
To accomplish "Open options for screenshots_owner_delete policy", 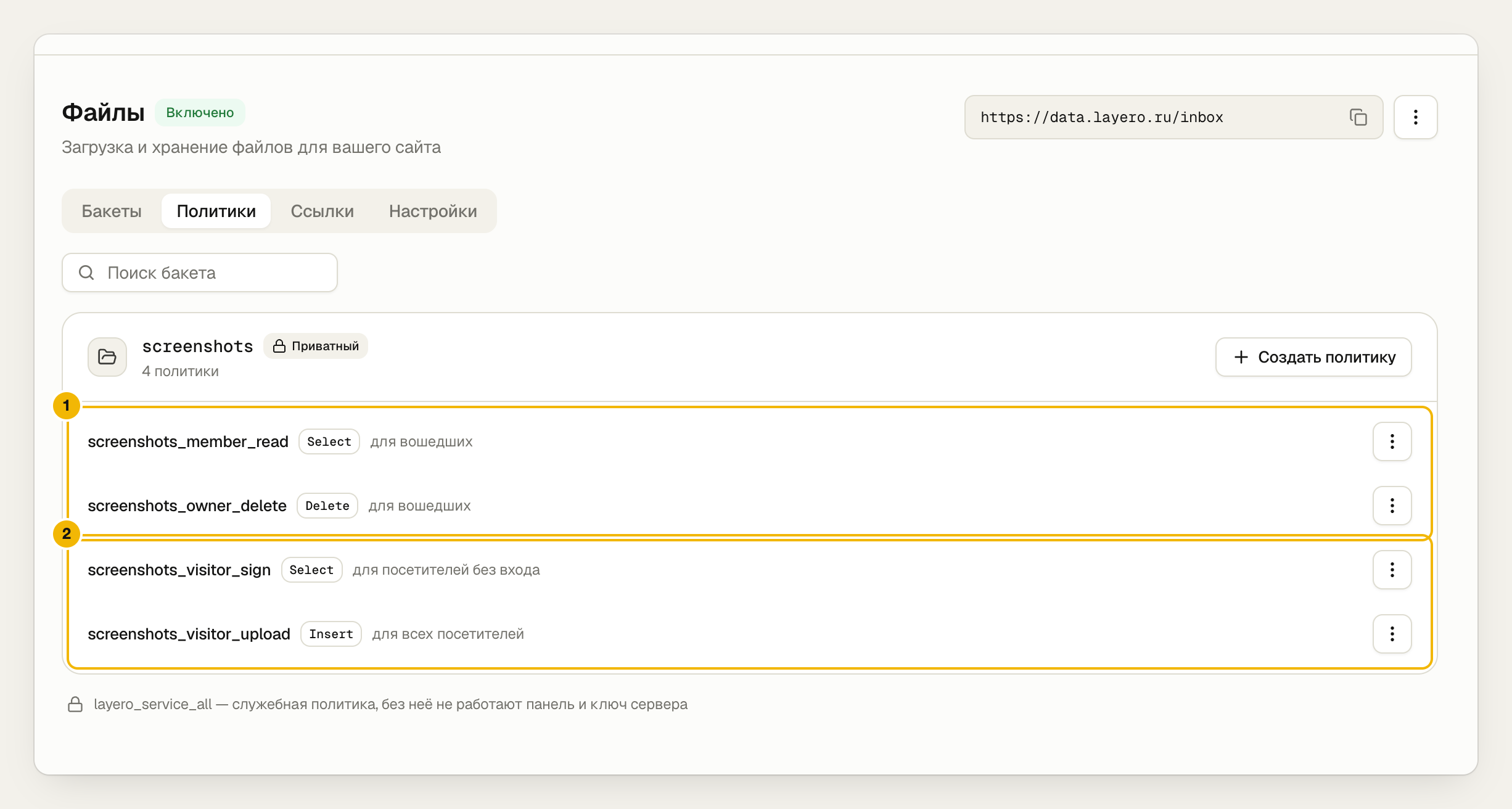I will coord(1392,506).
